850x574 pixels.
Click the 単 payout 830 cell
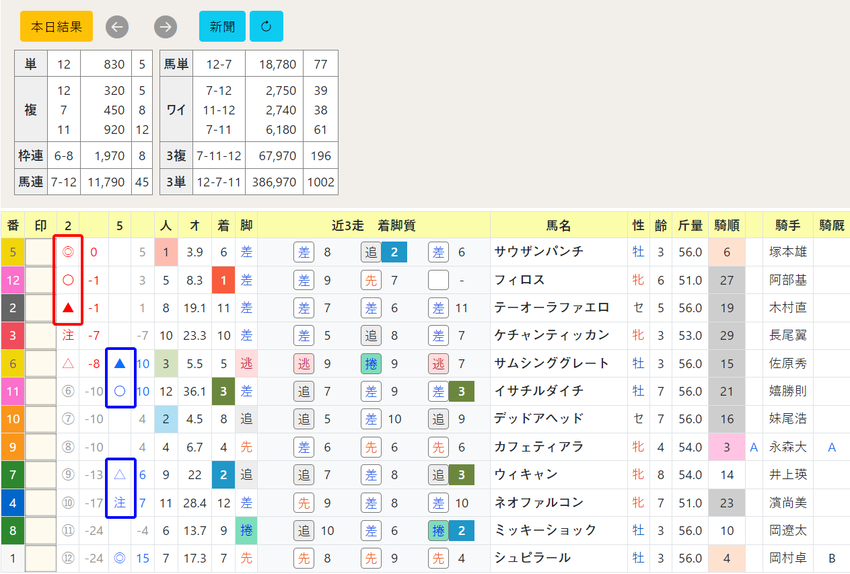point(106,65)
